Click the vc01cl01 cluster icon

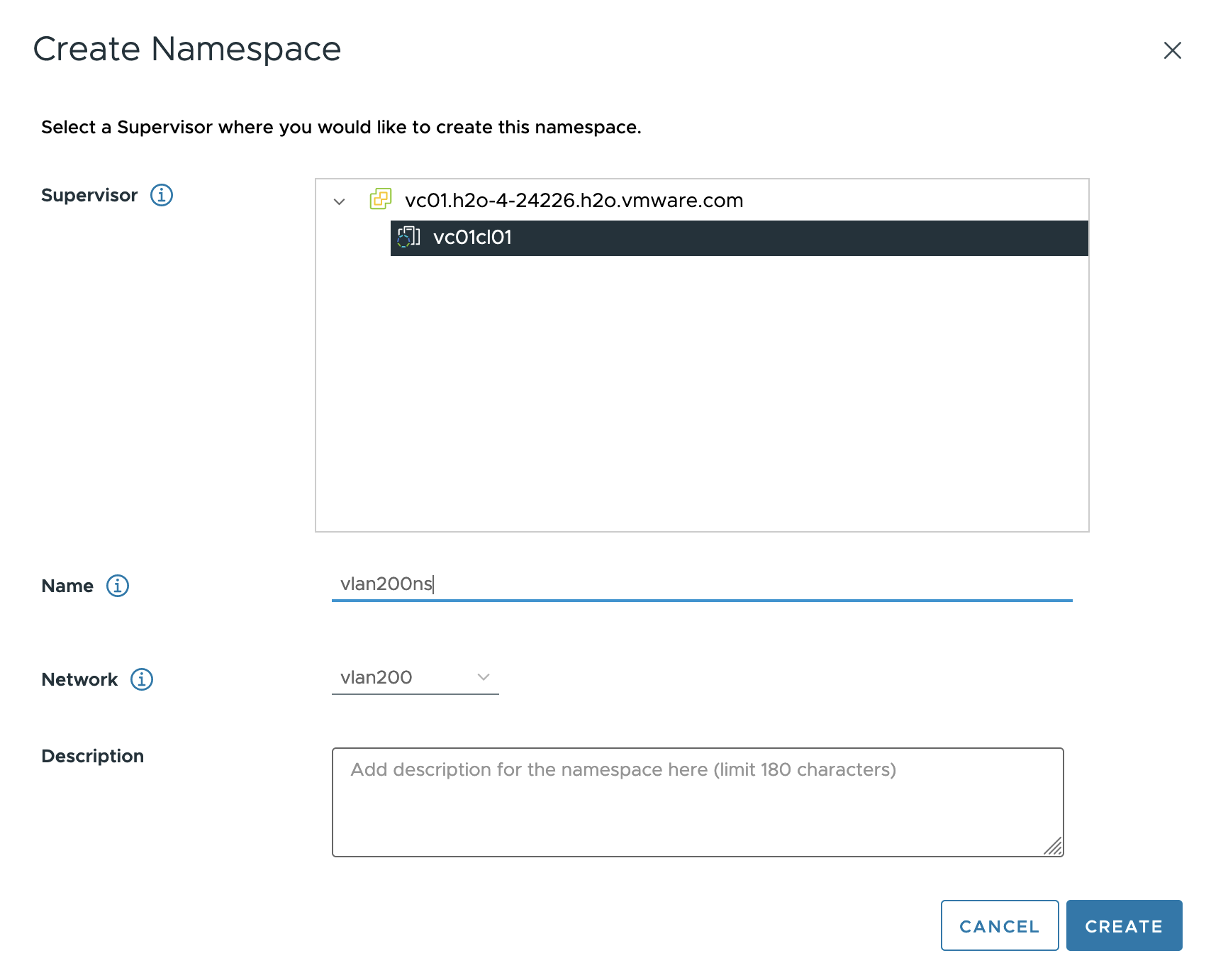point(409,237)
